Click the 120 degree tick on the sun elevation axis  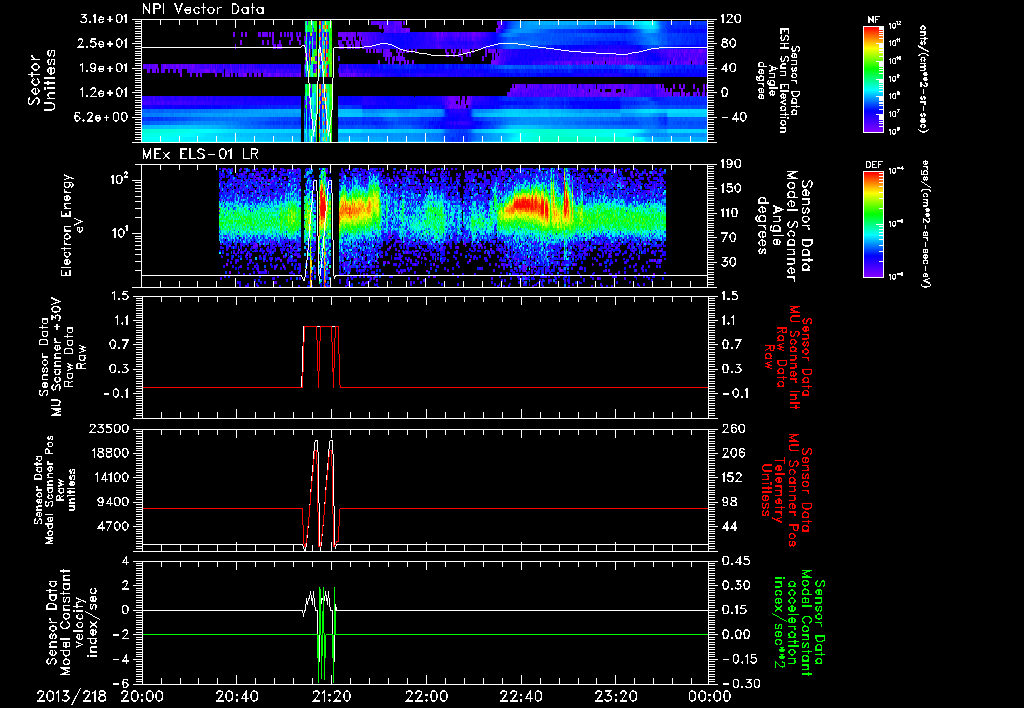pos(732,19)
